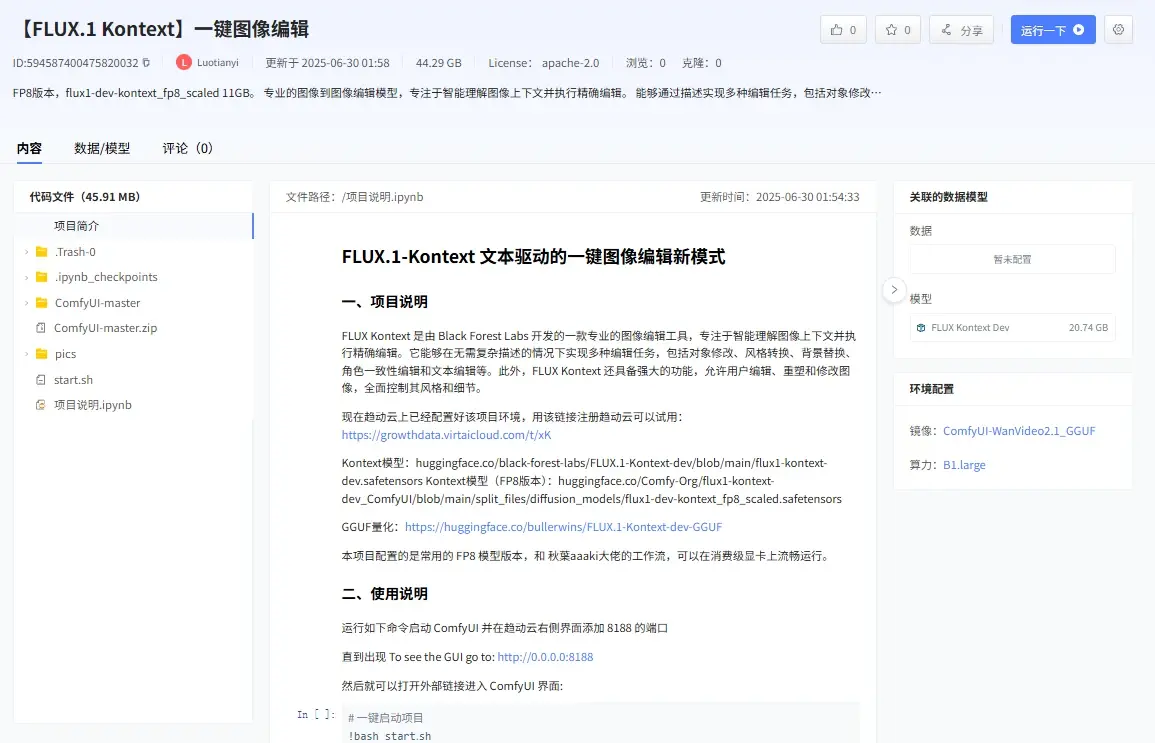This screenshot has width=1155, height=743.
Task: Click the 文件路径: /项目说明.ipynb text
Action: 354,197
